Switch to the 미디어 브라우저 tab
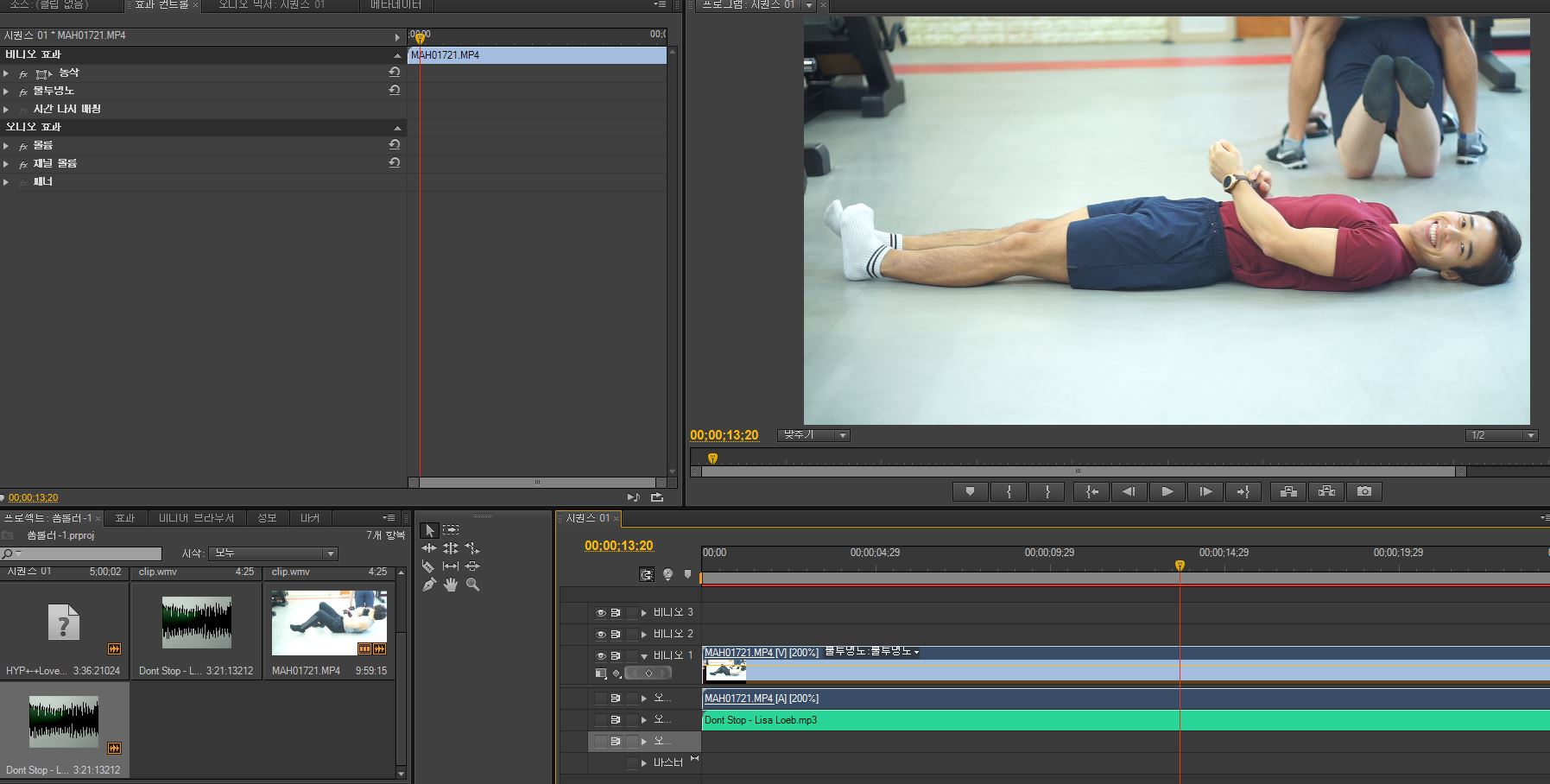1550x784 pixels. click(x=196, y=518)
